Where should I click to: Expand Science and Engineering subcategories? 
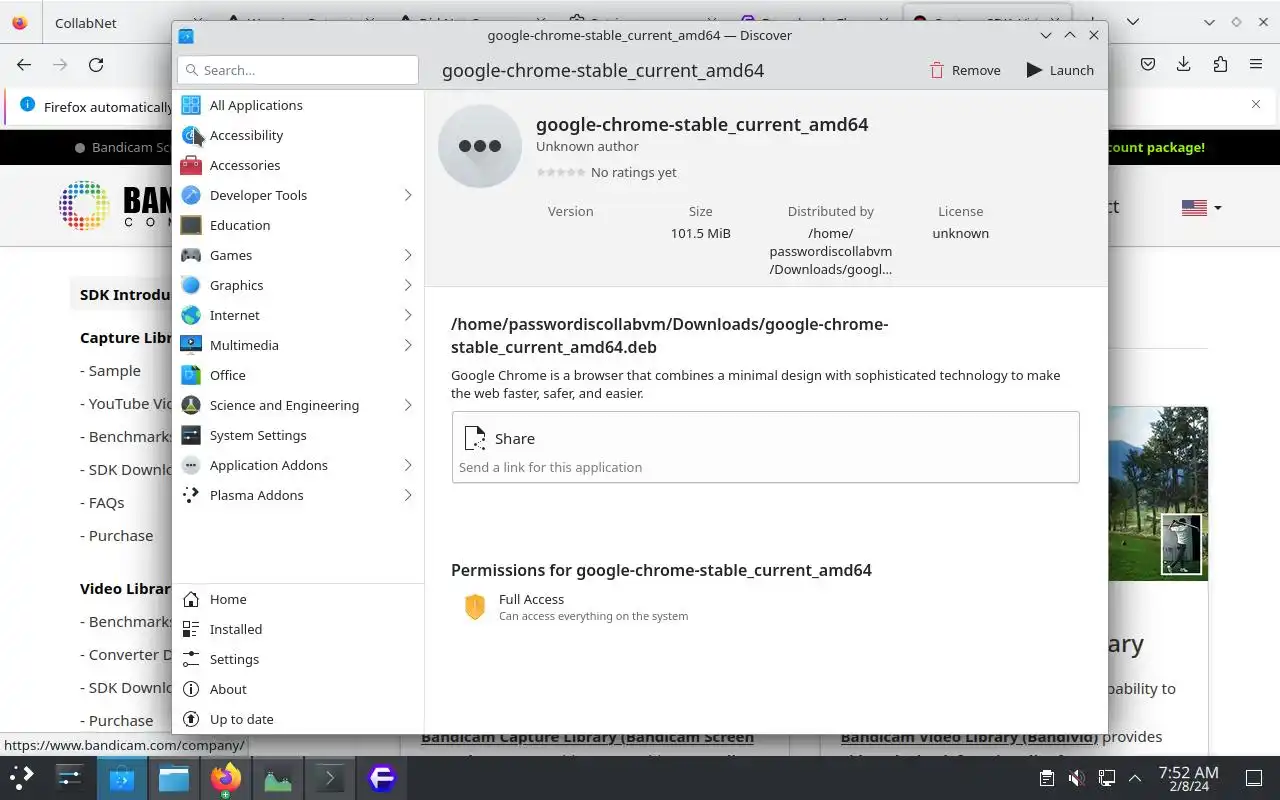click(408, 405)
